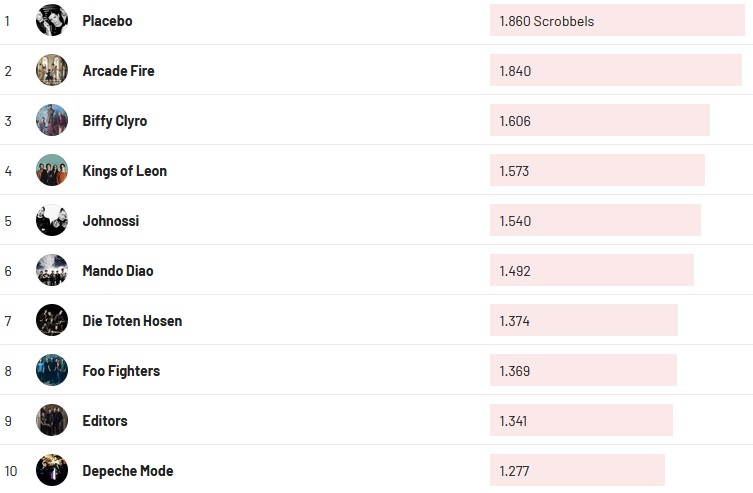Click Die Toten Hosen's avatar thumbnail
Screen dimensions: 753x493
point(52,321)
